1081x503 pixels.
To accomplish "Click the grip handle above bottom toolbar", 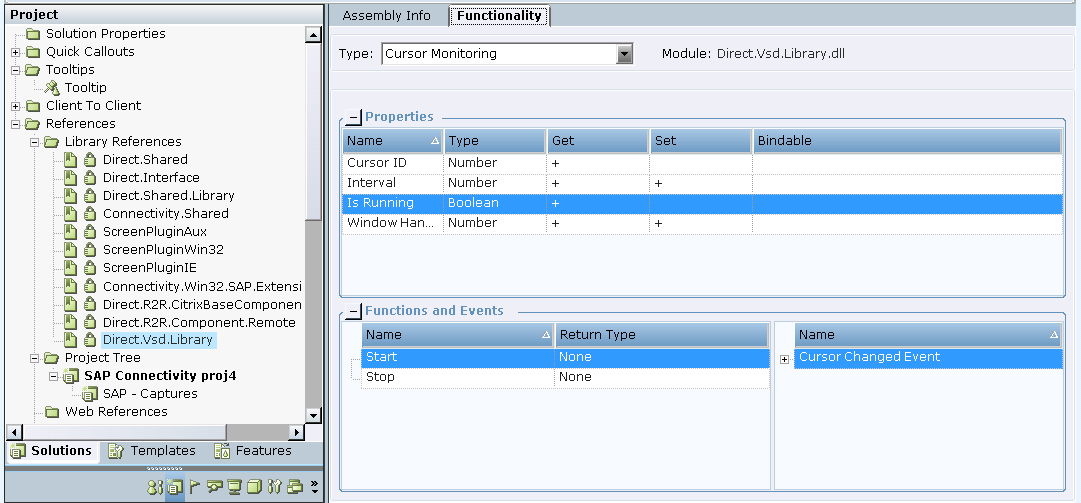I will point(164,469).
